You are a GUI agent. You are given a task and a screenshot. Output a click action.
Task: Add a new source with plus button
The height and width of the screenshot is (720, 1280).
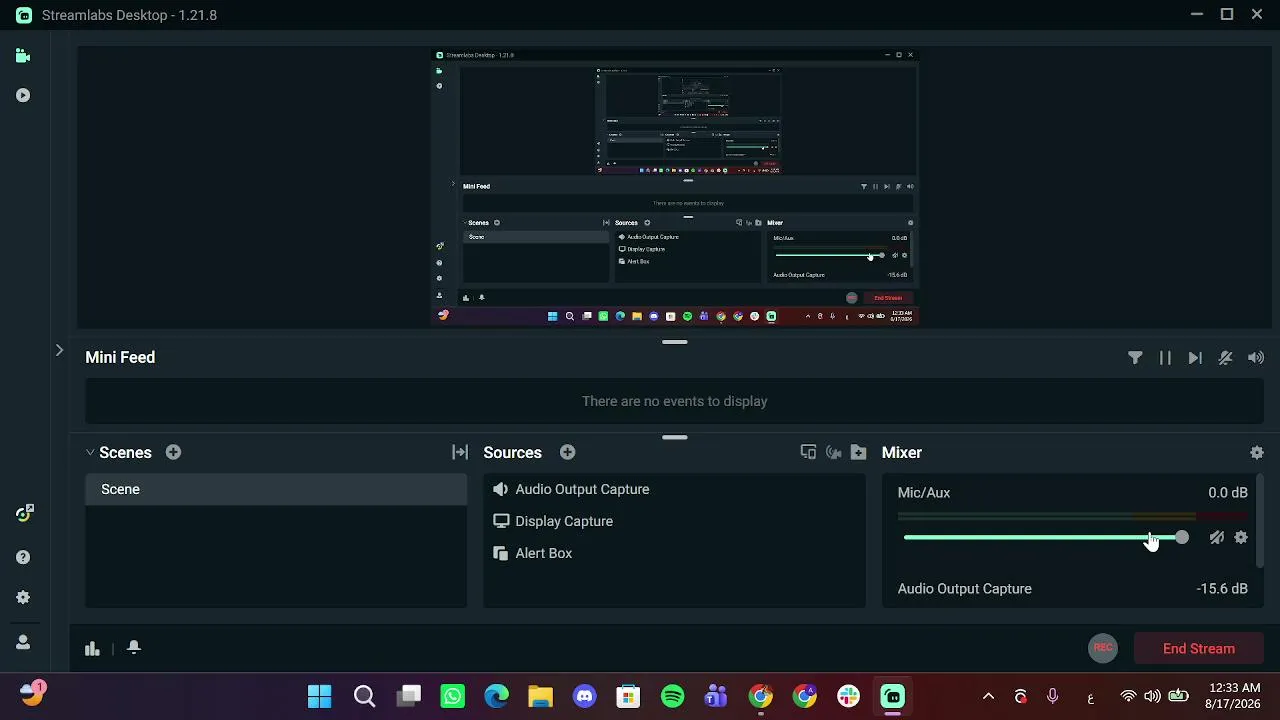pos(567,452)
